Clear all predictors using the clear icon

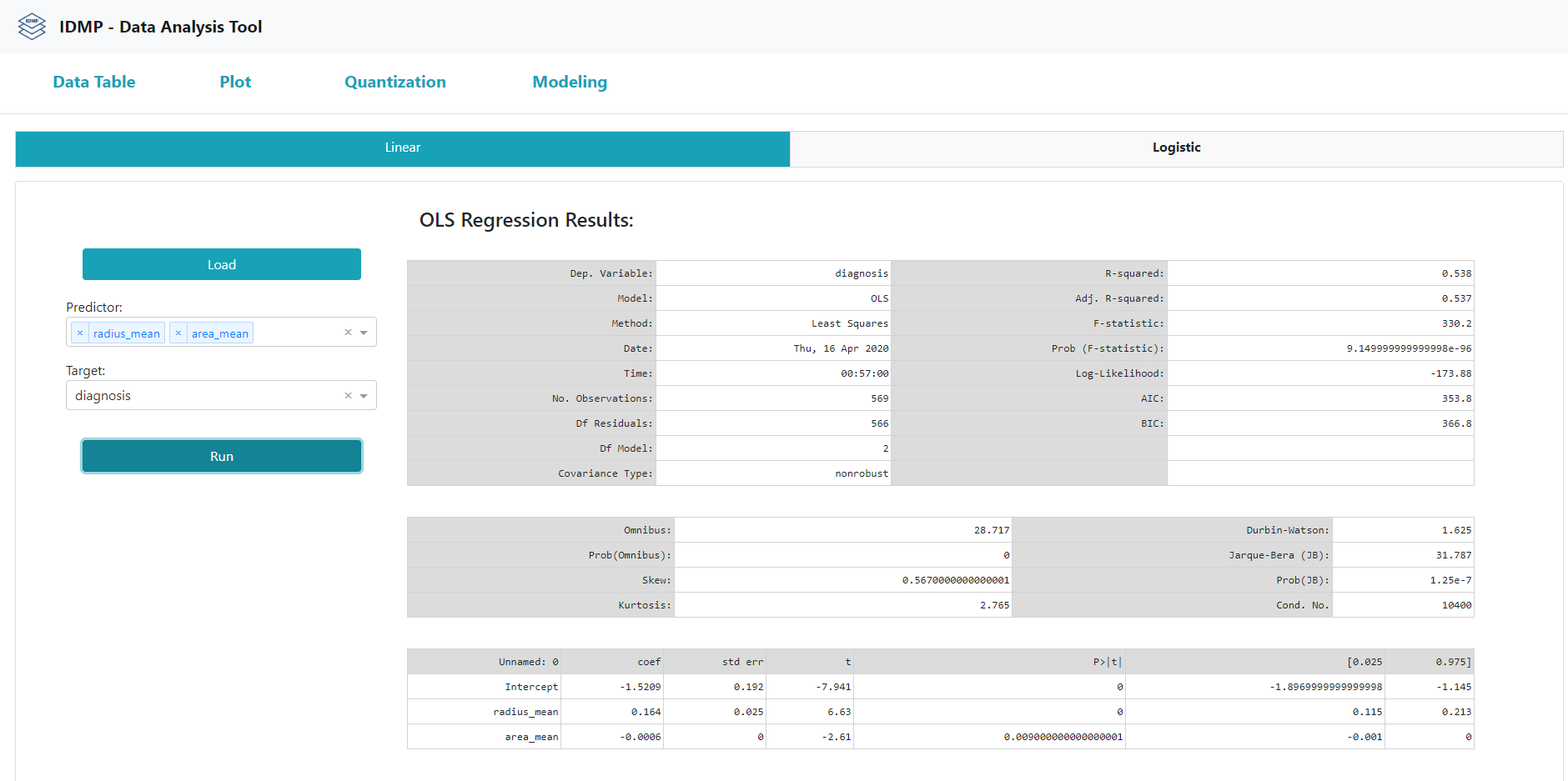[x=348, y=332]
